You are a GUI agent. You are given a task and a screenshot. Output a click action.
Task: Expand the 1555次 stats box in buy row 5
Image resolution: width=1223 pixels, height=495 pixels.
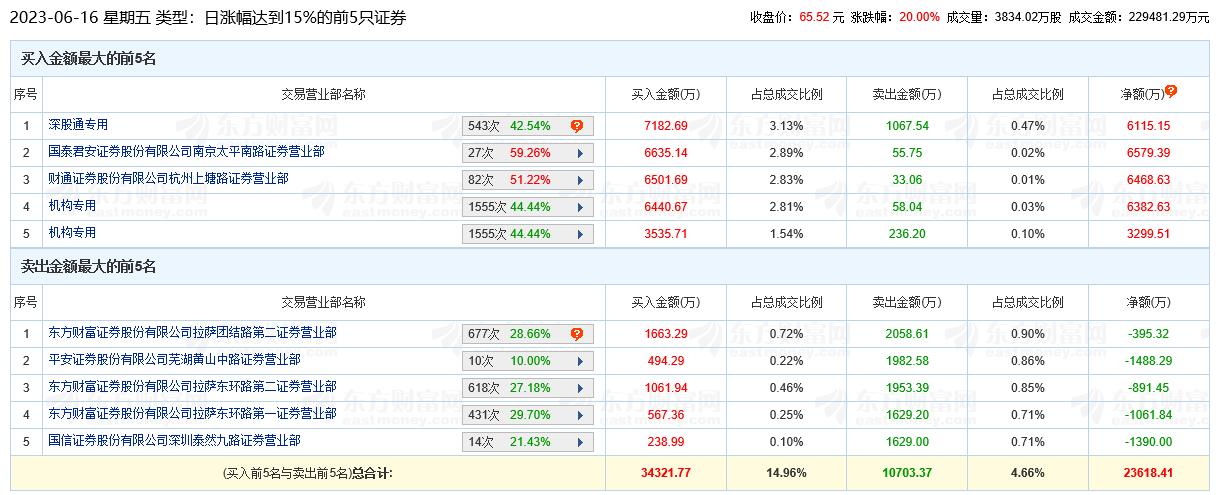coord(578,233)
